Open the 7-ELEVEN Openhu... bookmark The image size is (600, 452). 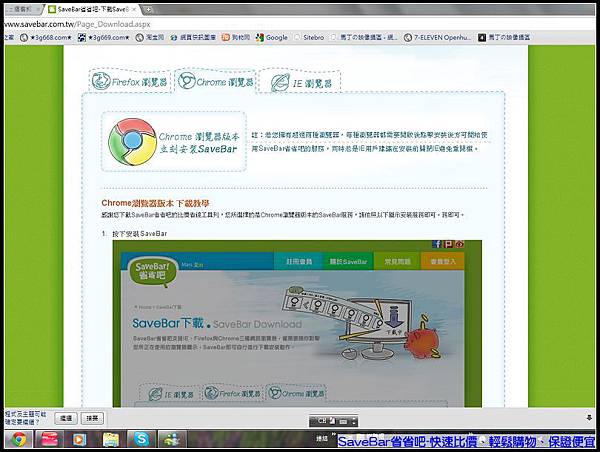click(x=438, y=38)
